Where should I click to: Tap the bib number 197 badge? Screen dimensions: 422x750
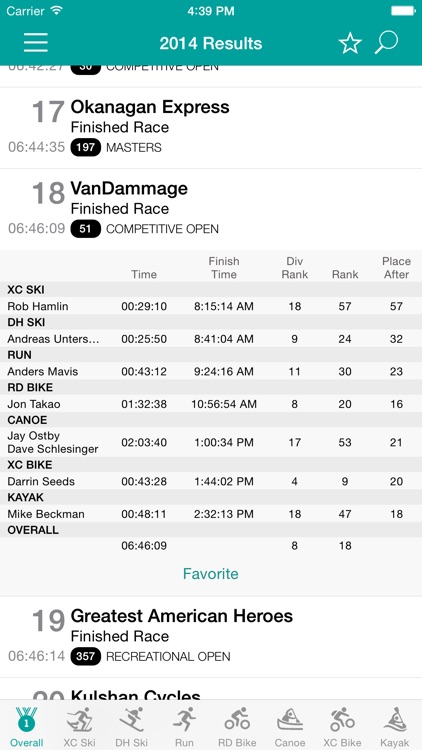tap(86, 147)
